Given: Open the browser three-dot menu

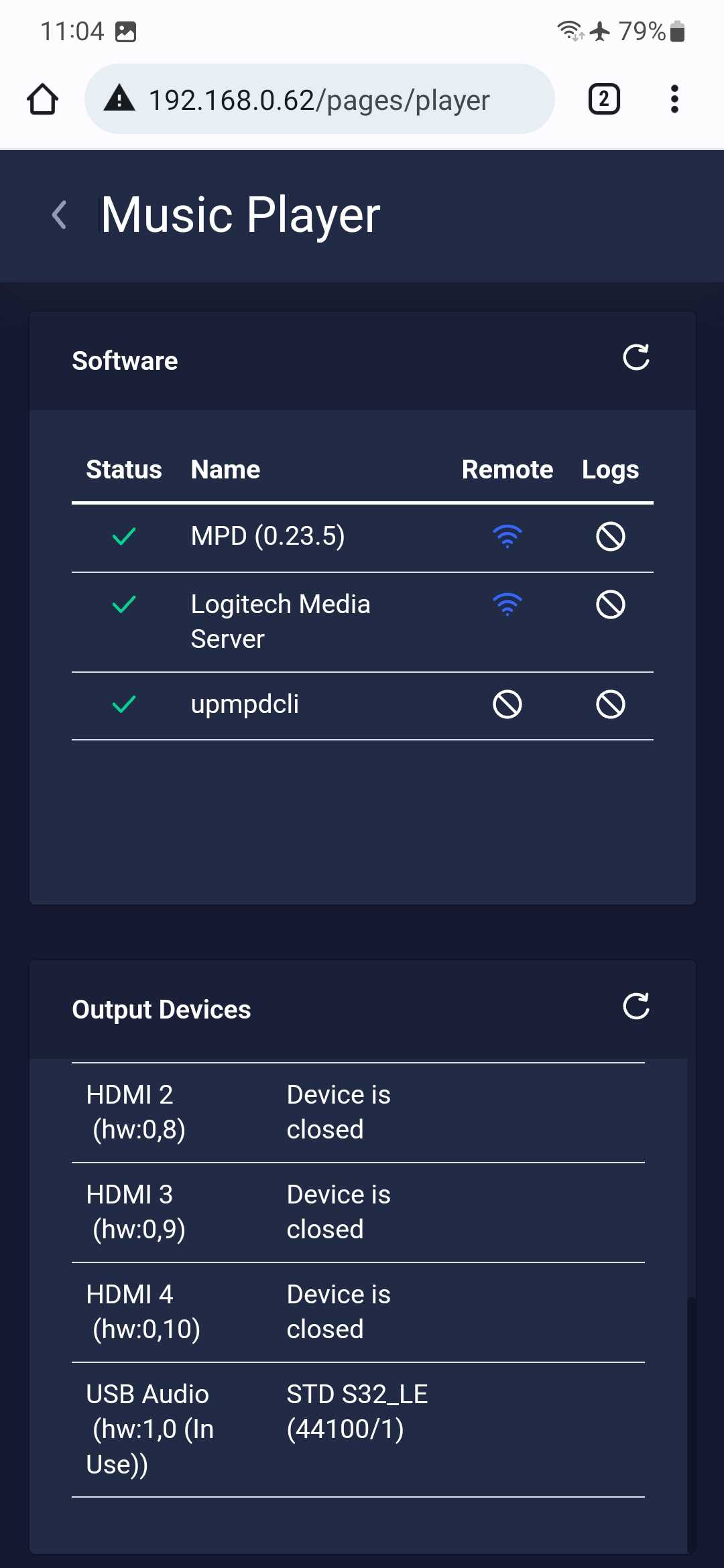Looking at the screenshot, I should 674,99.
